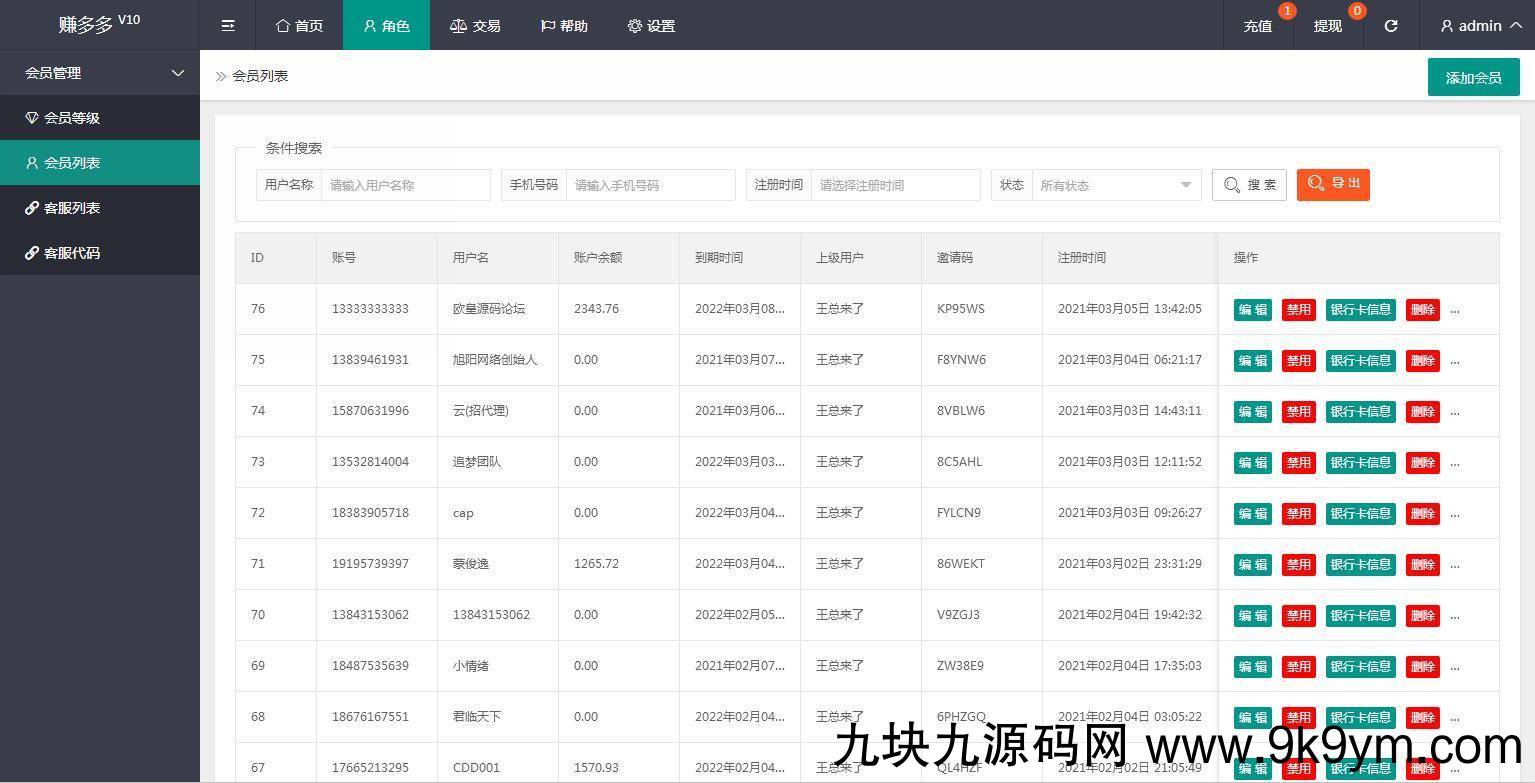Show more actions for user ID 76
Viewport: 1535px width, 783px height.
(1455, 310)
